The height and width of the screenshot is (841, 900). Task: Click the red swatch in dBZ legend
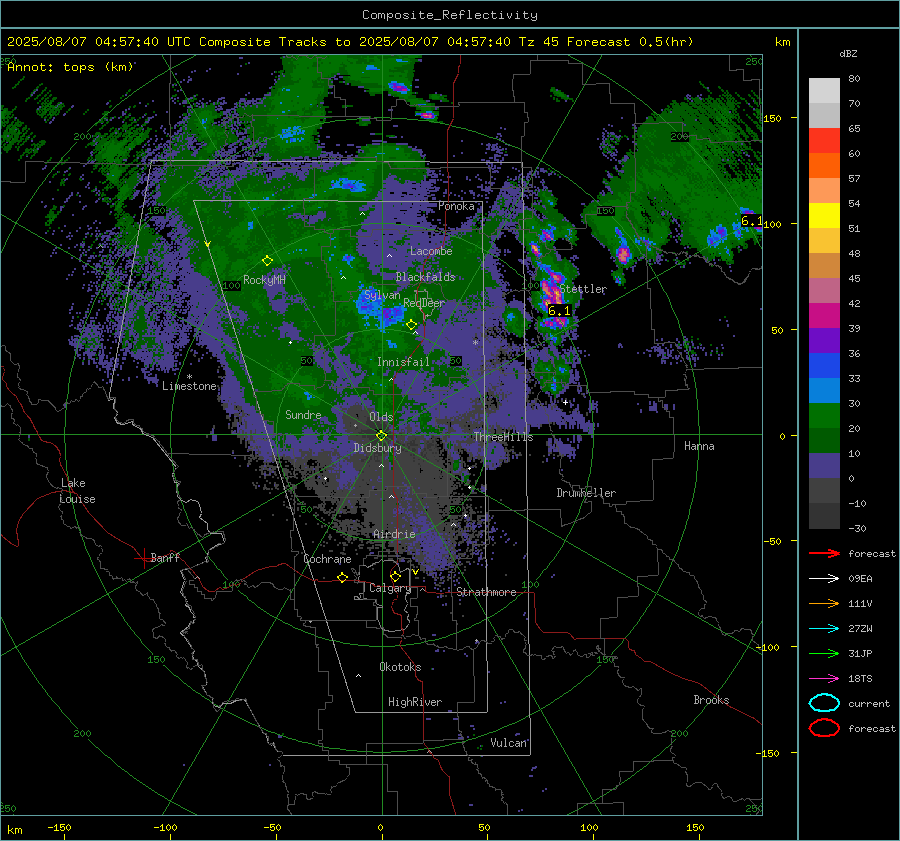pos(824,141)
